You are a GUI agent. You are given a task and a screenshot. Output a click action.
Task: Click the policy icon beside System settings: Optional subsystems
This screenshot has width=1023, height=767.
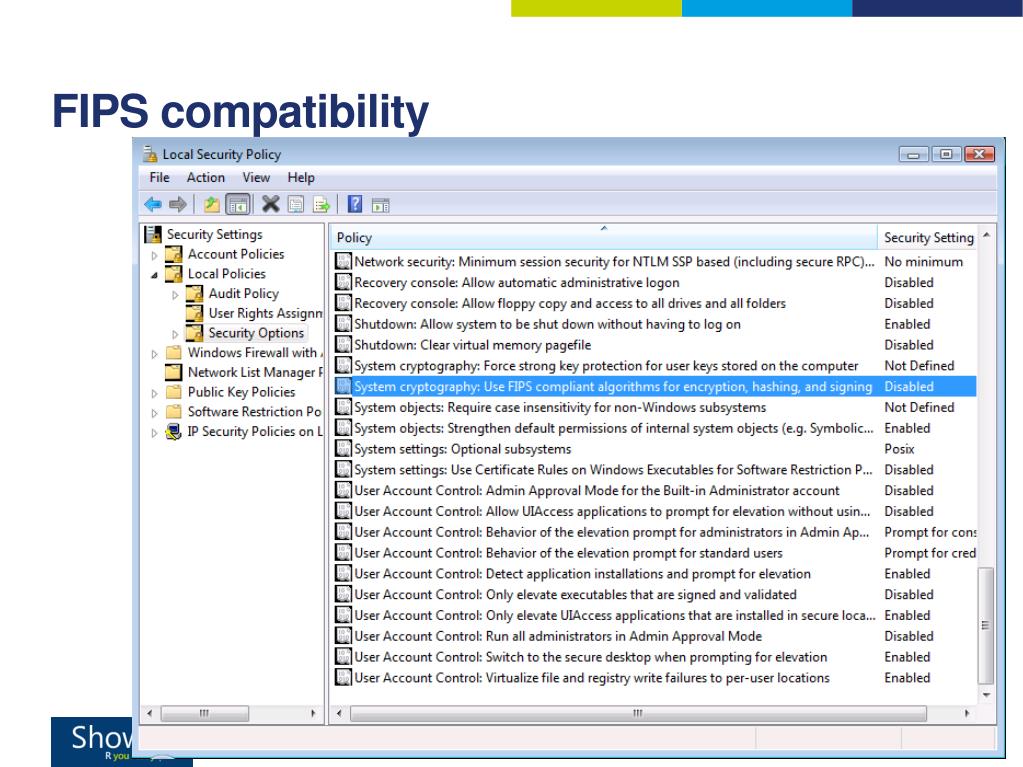343,449
